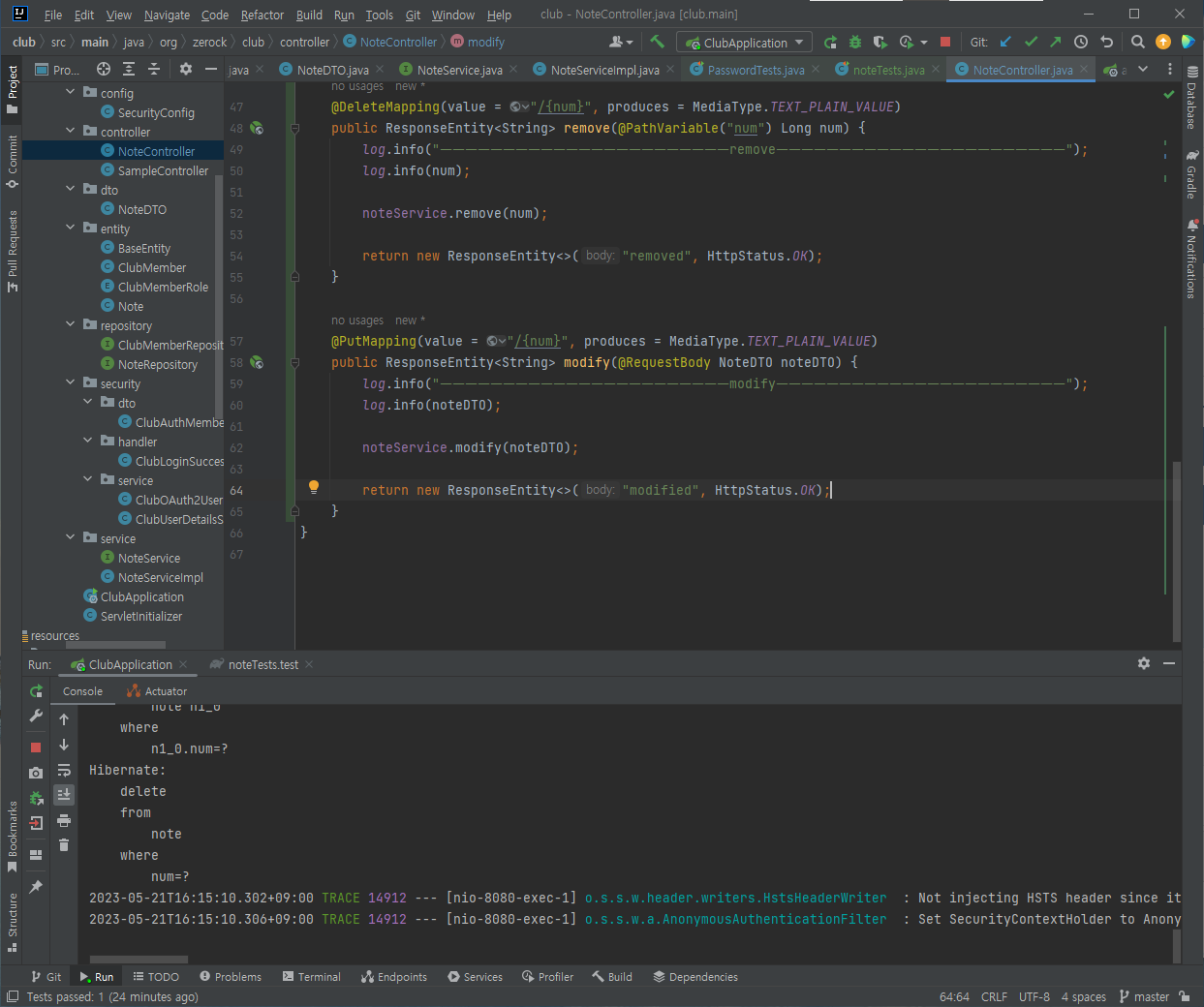Click the yellow light bulb on line 64
This screenshot has width=1204, height=1007.
[x=313, y=487]
